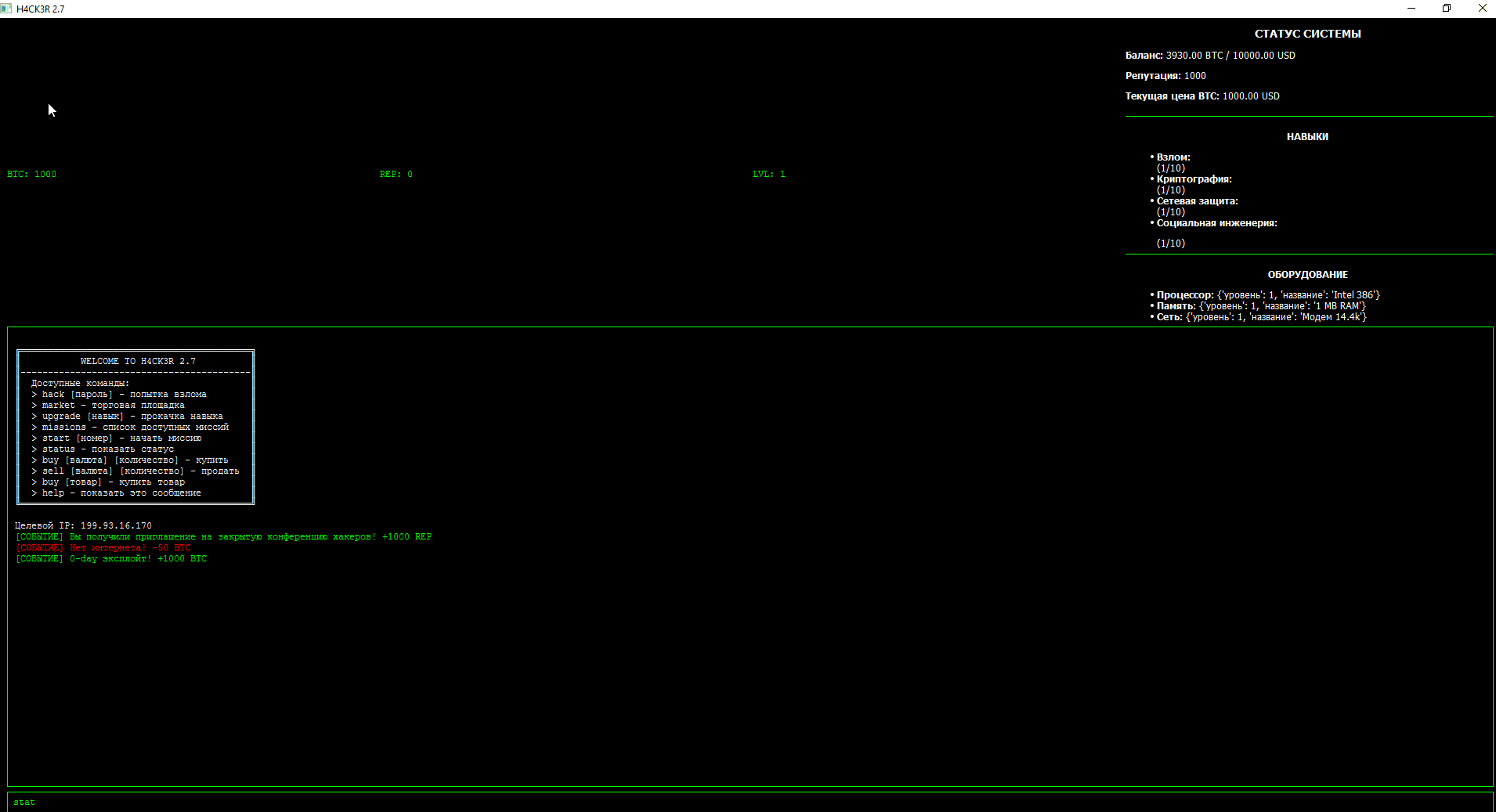Viewport: 1496px width, 812px height.
Task: Click the 'WELCOME TO H4CK3R 2.7' banner
Action: 138,361
